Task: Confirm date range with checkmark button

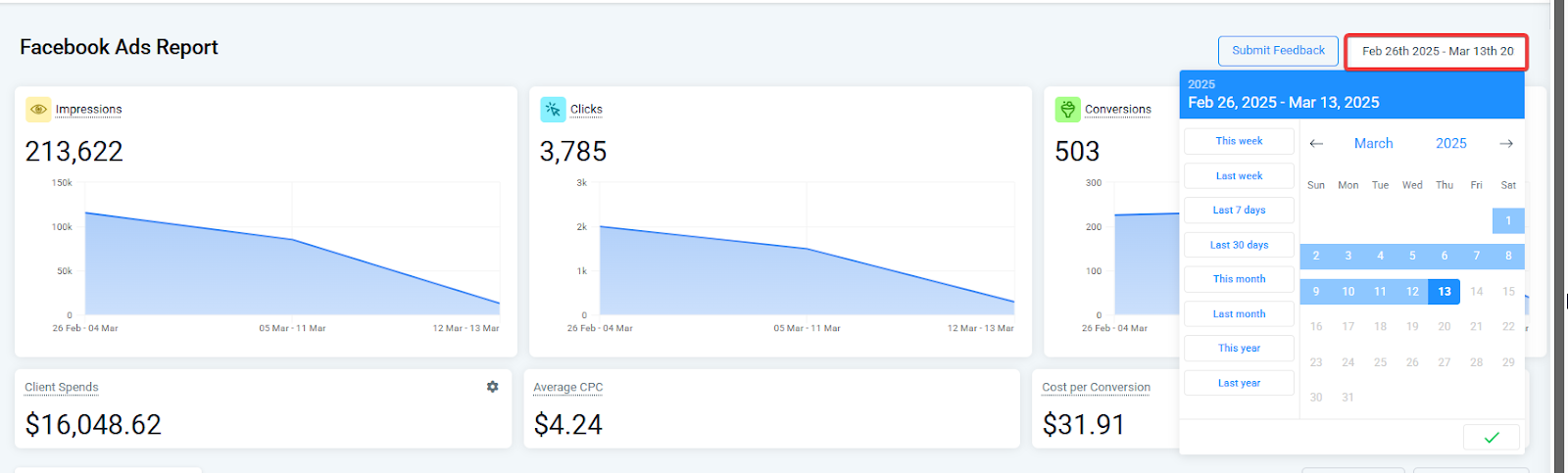Action: (1492, 437)
